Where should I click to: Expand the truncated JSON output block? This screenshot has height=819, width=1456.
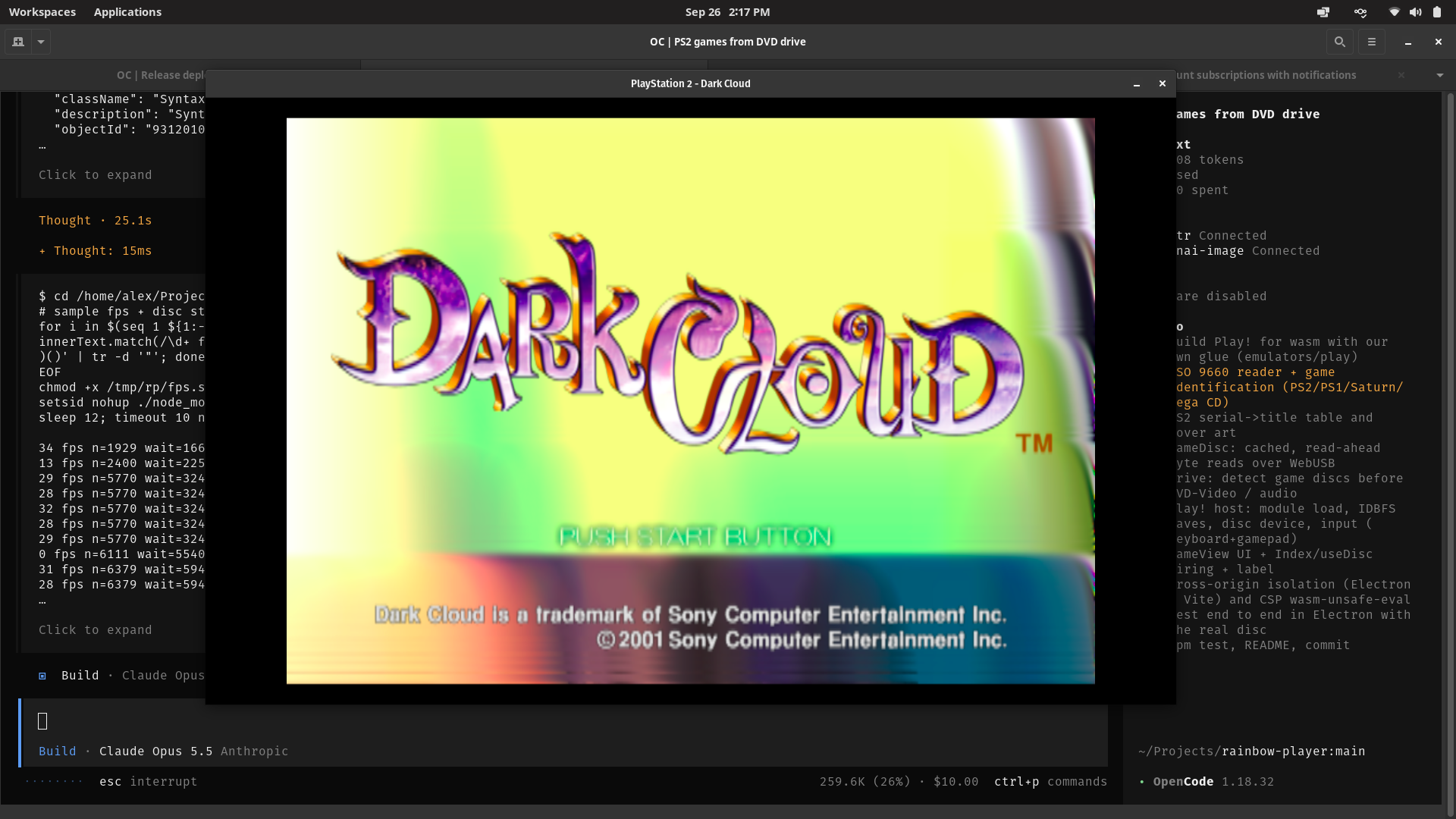[x=96, y=175]
